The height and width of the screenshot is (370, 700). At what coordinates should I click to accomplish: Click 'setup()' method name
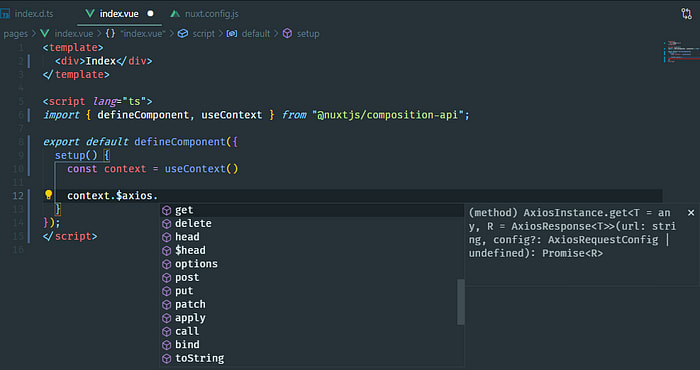[x=76, y=155]
